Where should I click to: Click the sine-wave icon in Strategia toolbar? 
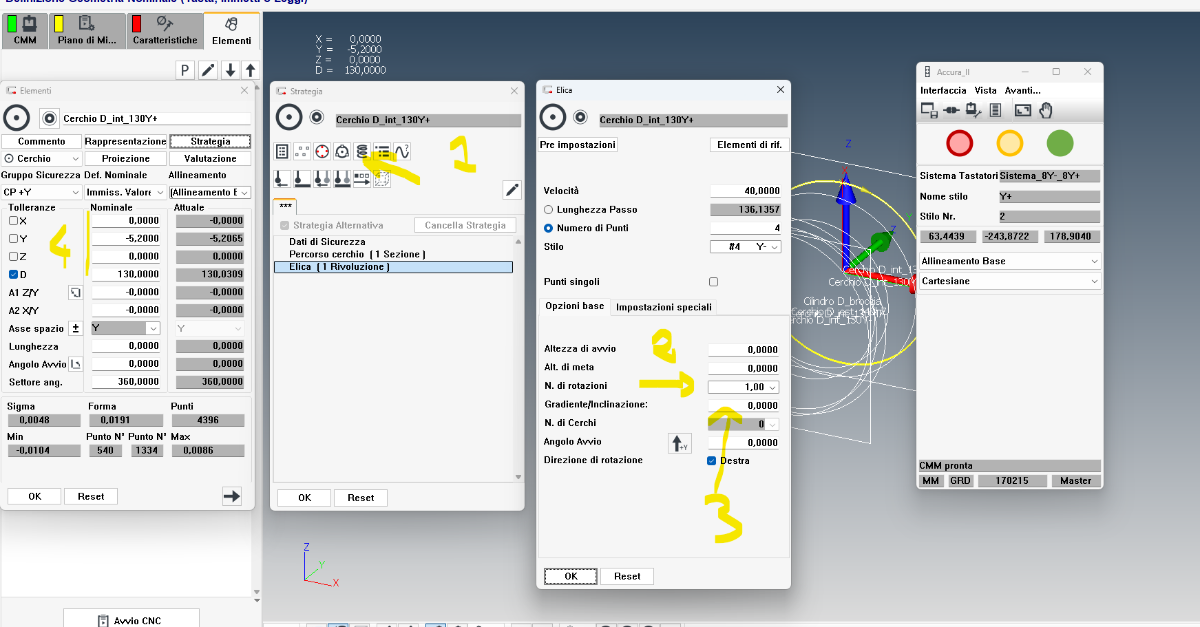pos(402,152)
